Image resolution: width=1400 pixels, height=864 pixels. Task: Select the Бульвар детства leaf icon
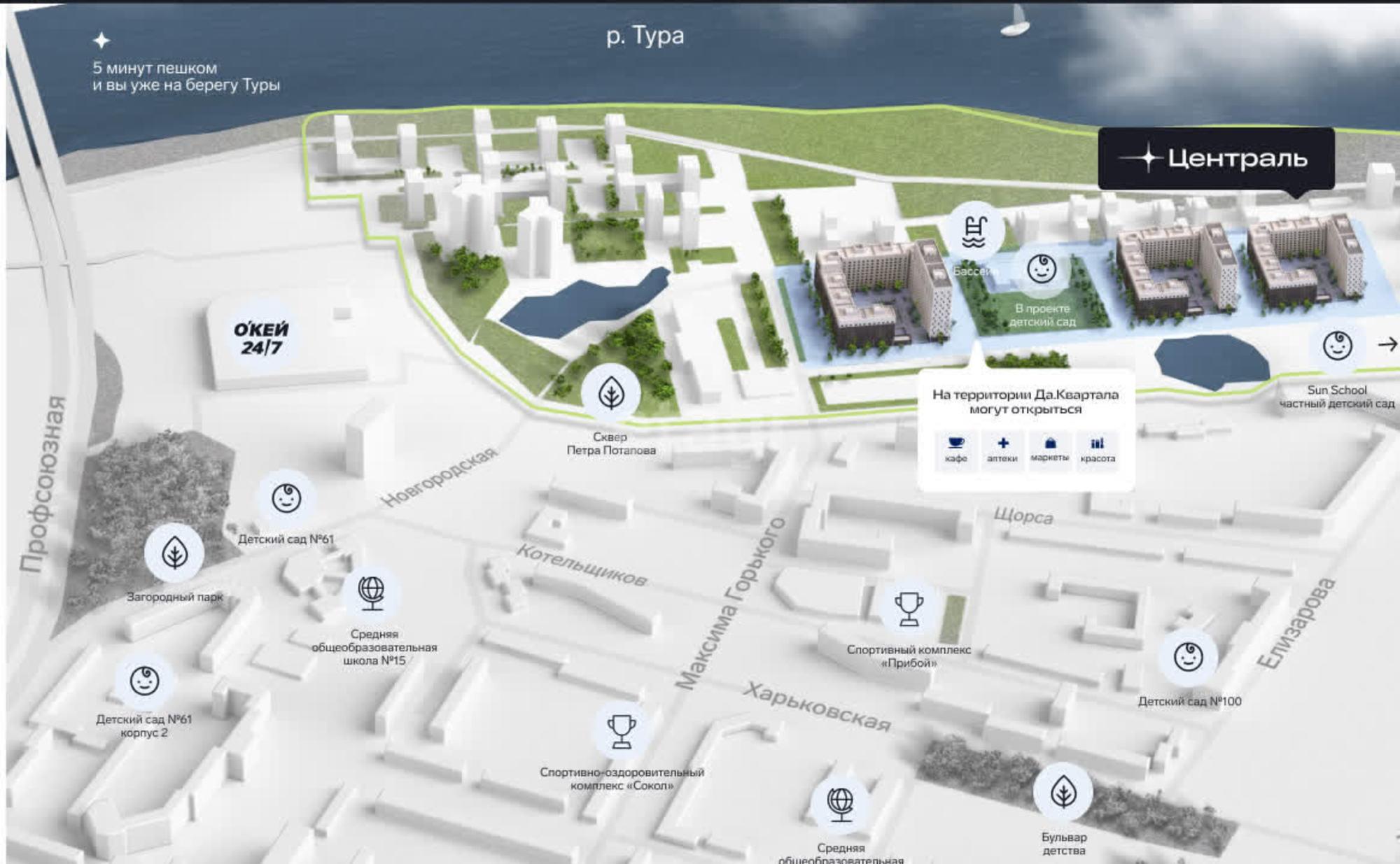[1063, 793]
